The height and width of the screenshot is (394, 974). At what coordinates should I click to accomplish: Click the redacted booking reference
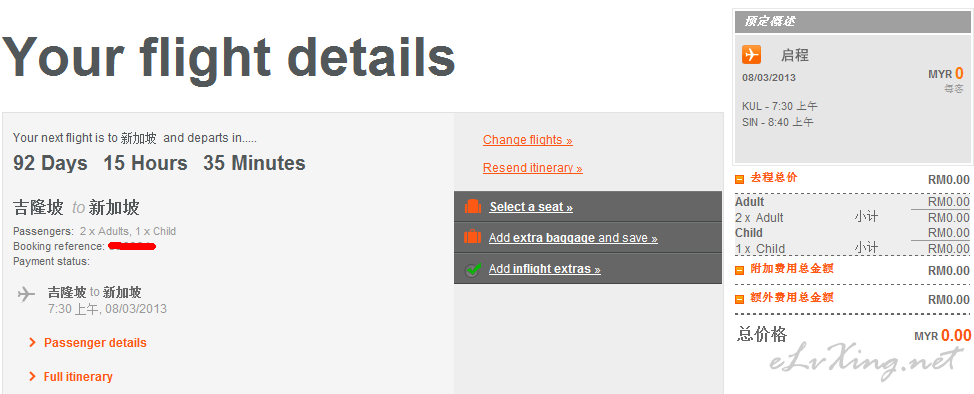[x=131, y=247]
